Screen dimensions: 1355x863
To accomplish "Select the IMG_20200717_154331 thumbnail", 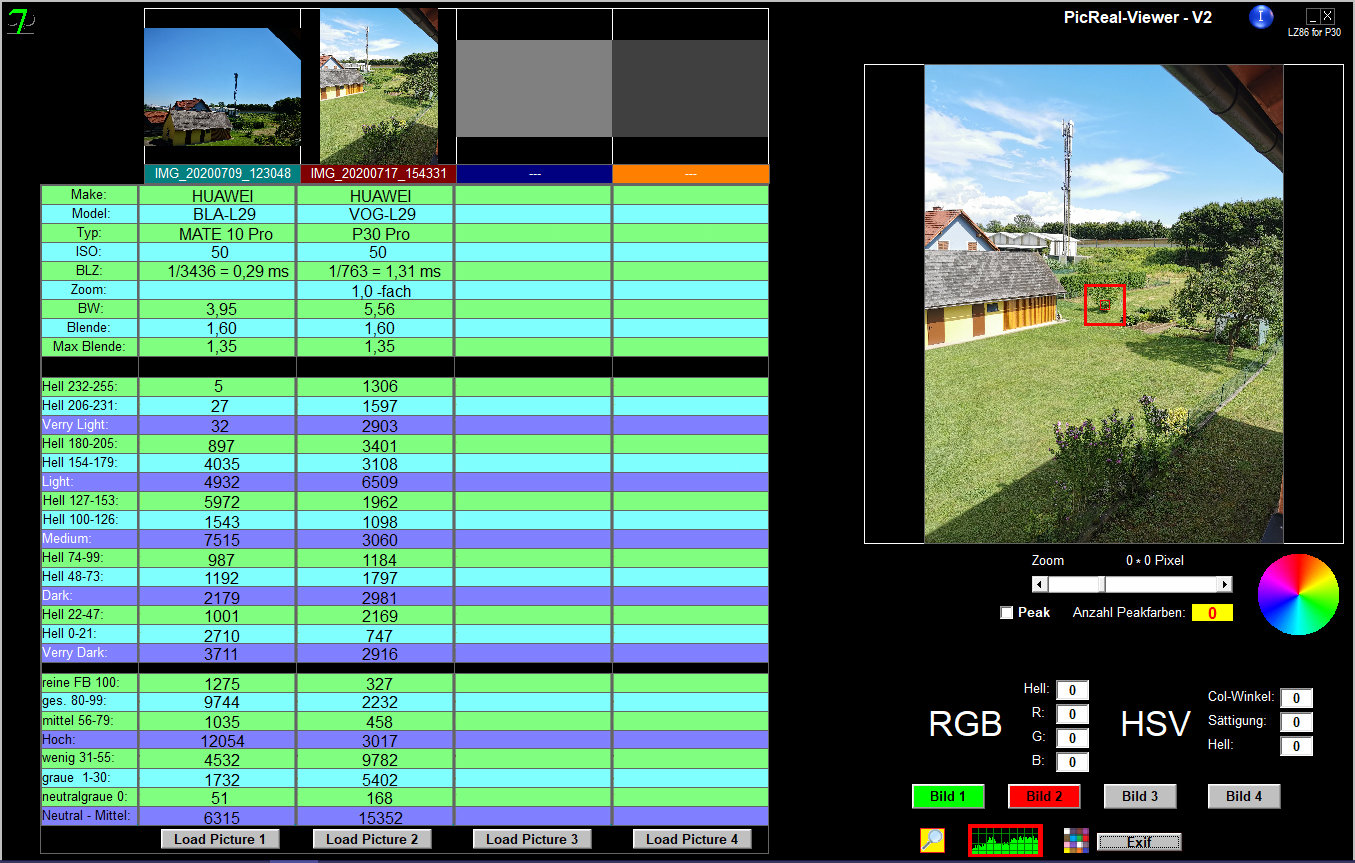I will click(x=378, y=87).
